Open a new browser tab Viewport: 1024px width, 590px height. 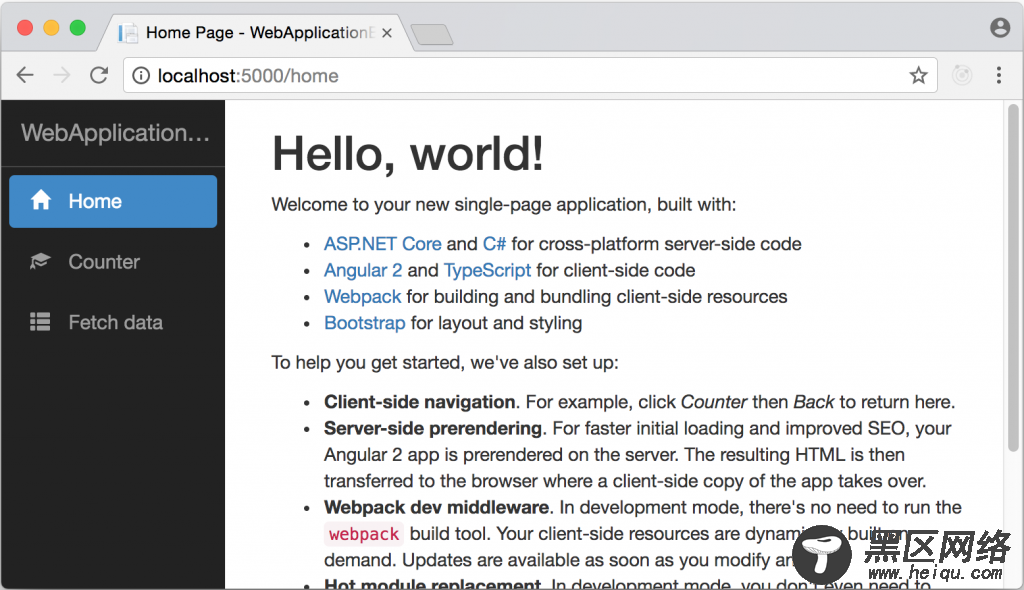click(x=432, y=34)
